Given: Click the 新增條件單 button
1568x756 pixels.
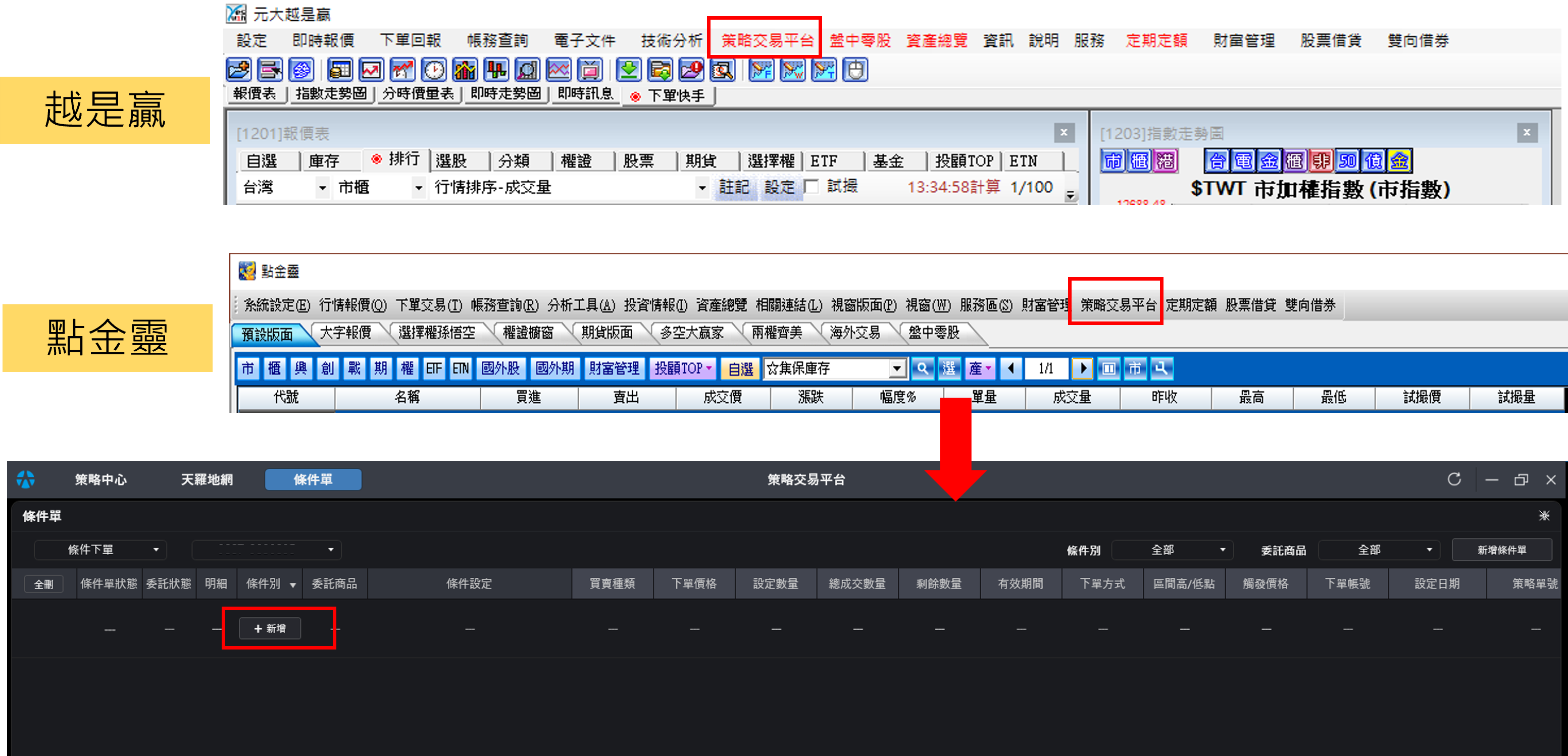Looking at the screenshot, I should pos(1502,550).
